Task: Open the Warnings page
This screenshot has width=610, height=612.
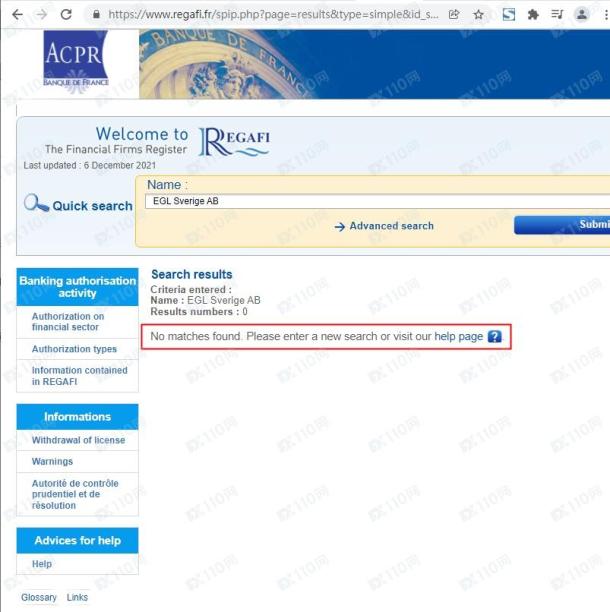Action: click(x=52, y=462)
